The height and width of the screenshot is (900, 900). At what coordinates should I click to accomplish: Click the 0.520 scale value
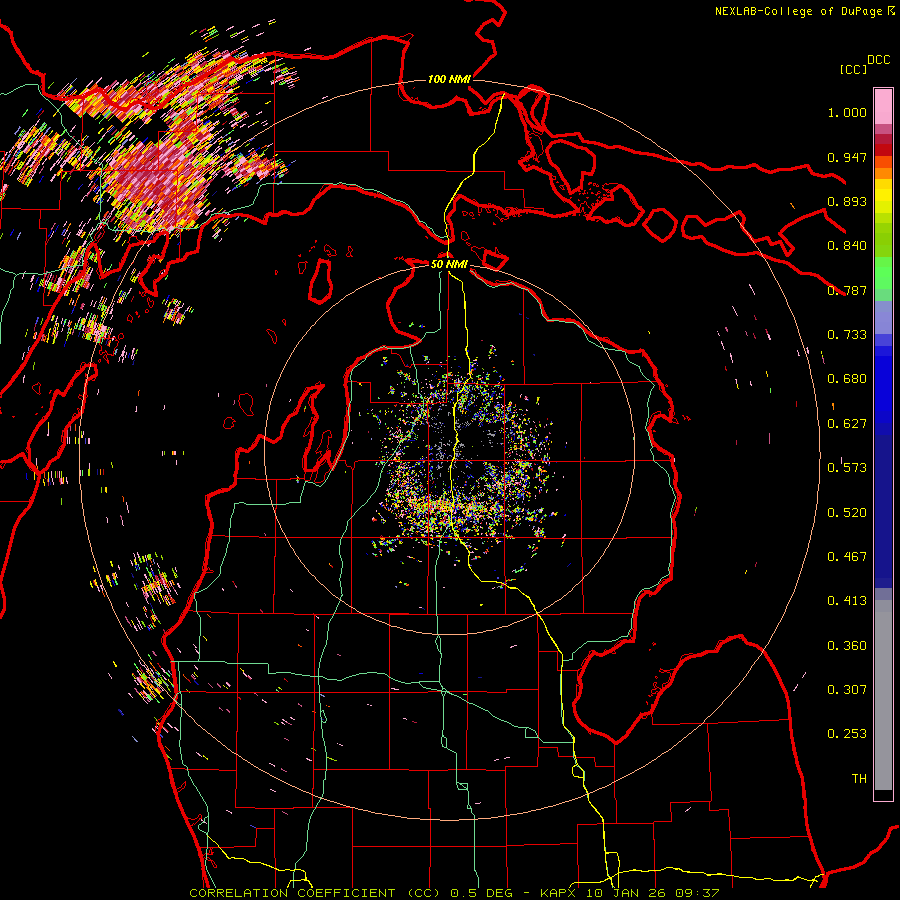(x=847, y=513)
